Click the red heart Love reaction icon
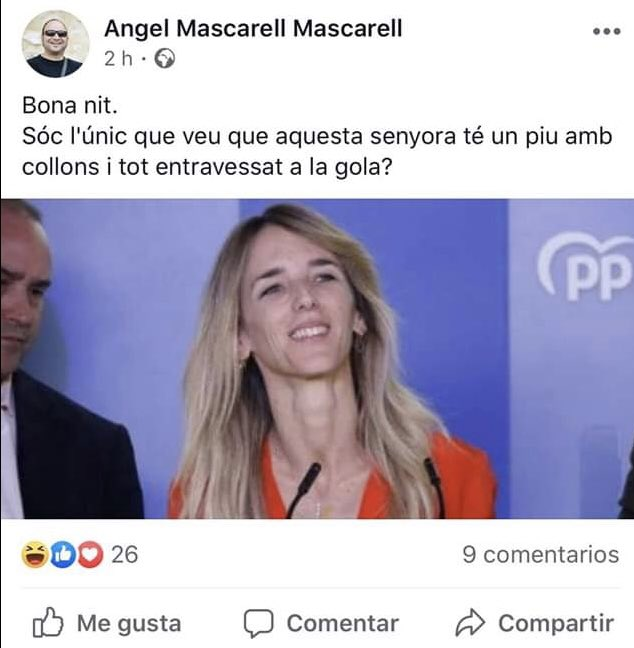This screenshot has height=648, width=634. pyautogui.click(x=90, y=554)
